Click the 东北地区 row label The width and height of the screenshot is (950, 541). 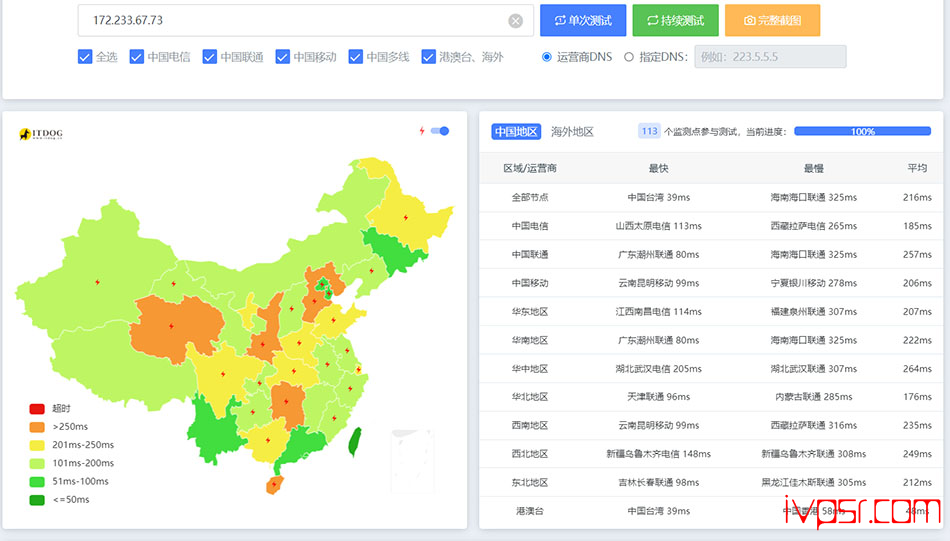pyautogui.click(x=530, y=483)
